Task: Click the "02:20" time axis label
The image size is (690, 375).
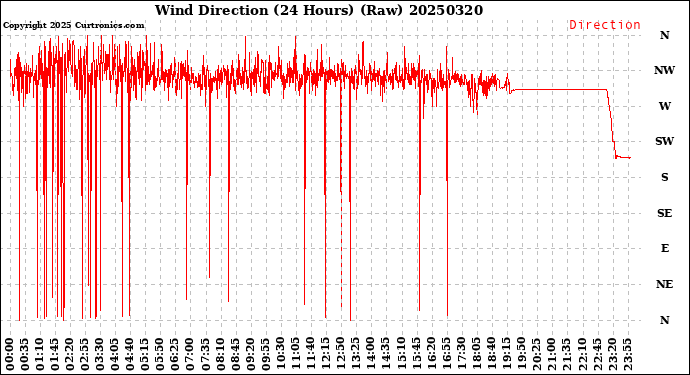Action: [70, 355]
